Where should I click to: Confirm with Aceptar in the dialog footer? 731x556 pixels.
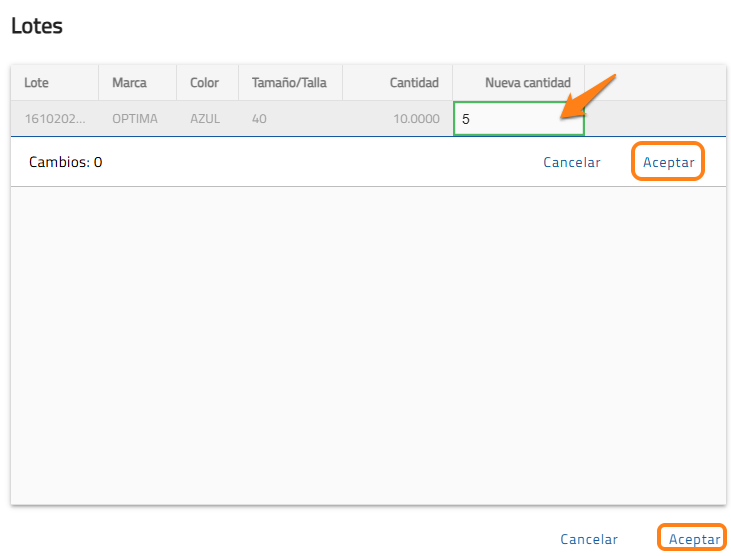[694, 539]
